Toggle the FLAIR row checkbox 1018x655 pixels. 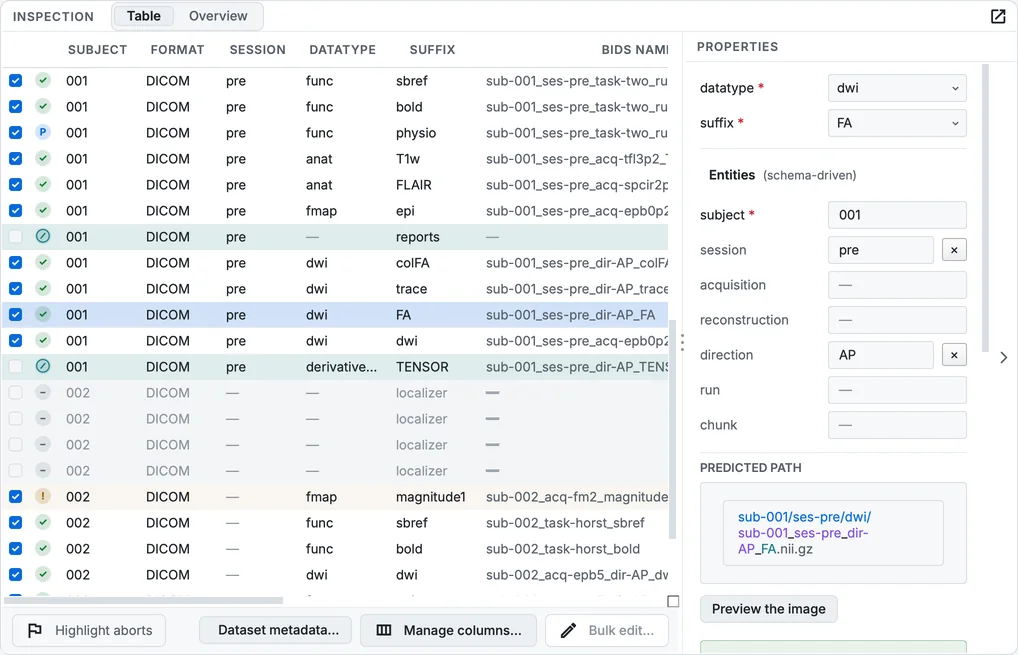coord(16,184)
